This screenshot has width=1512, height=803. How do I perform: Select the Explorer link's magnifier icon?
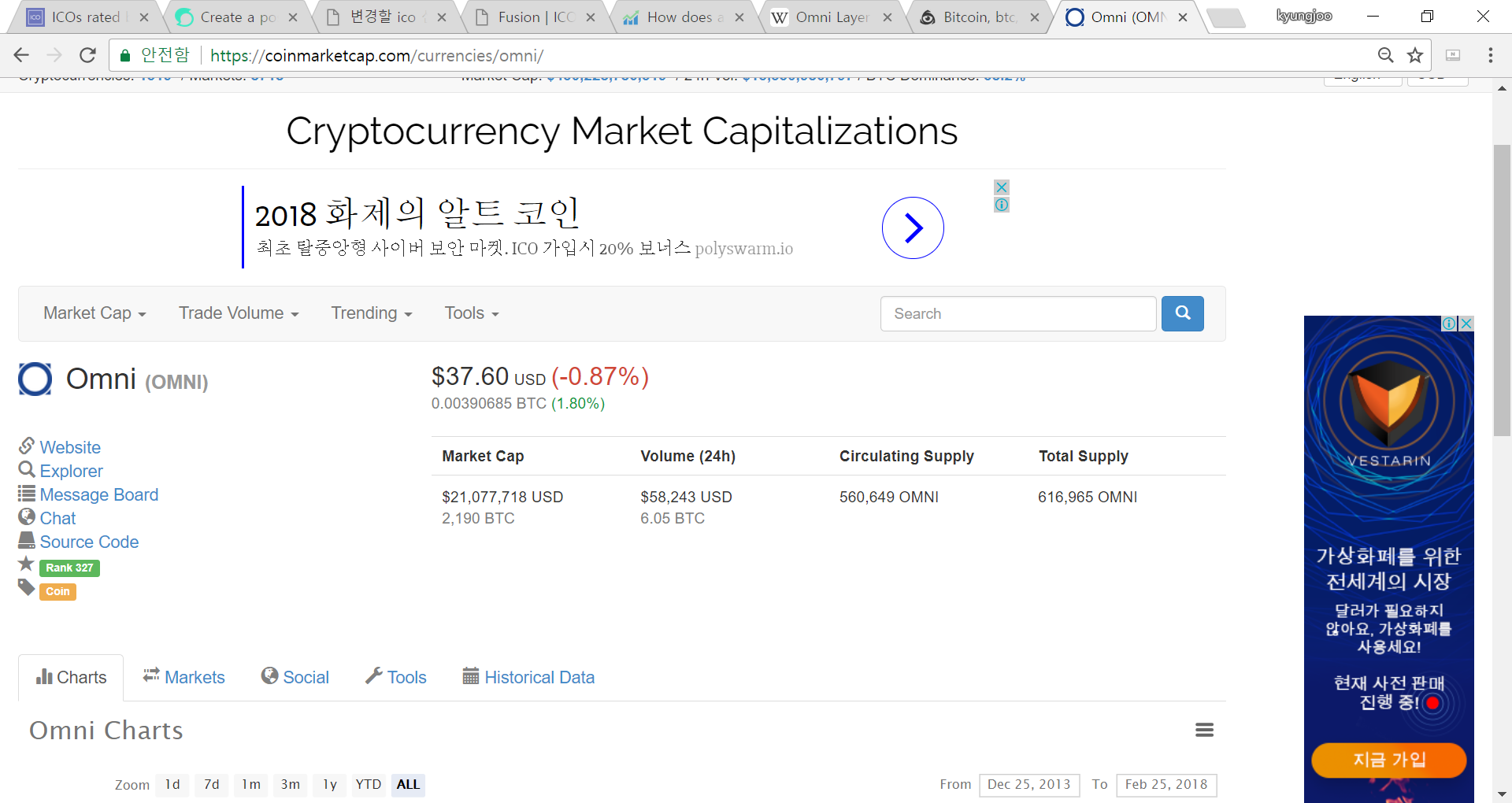(26, 471)
